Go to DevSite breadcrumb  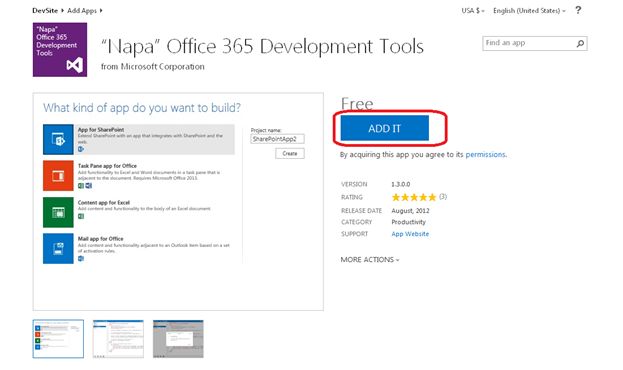click(45, 10)
